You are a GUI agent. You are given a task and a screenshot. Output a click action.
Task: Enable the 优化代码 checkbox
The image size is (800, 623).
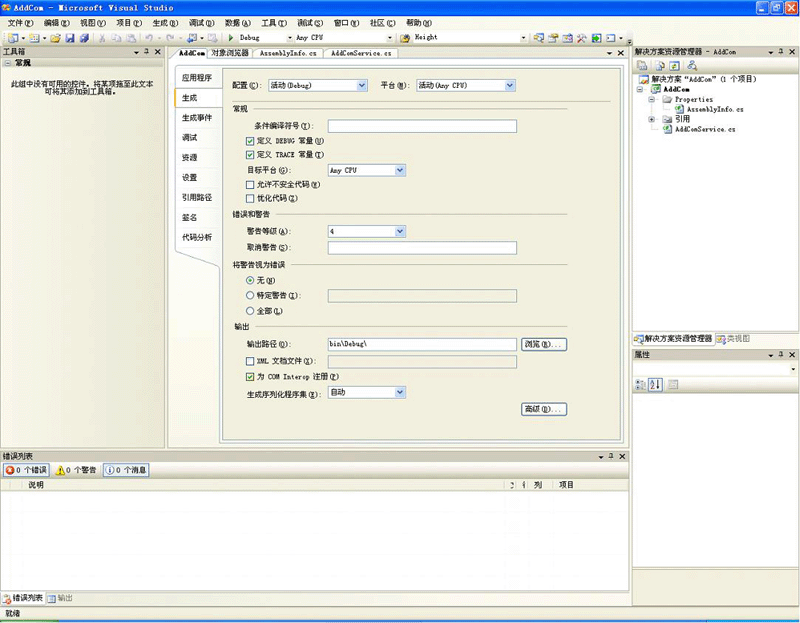[250, 198]
